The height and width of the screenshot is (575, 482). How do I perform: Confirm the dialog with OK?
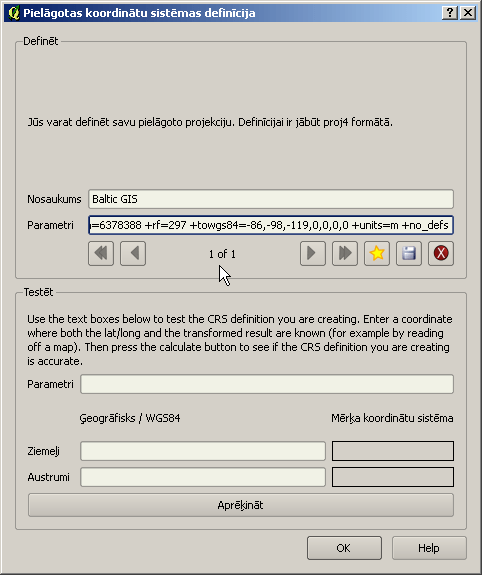(344, 548)
